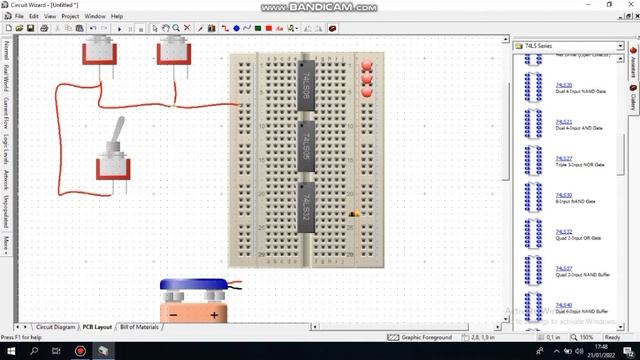
Task: Open the File menu
Action: click(19, 16)
